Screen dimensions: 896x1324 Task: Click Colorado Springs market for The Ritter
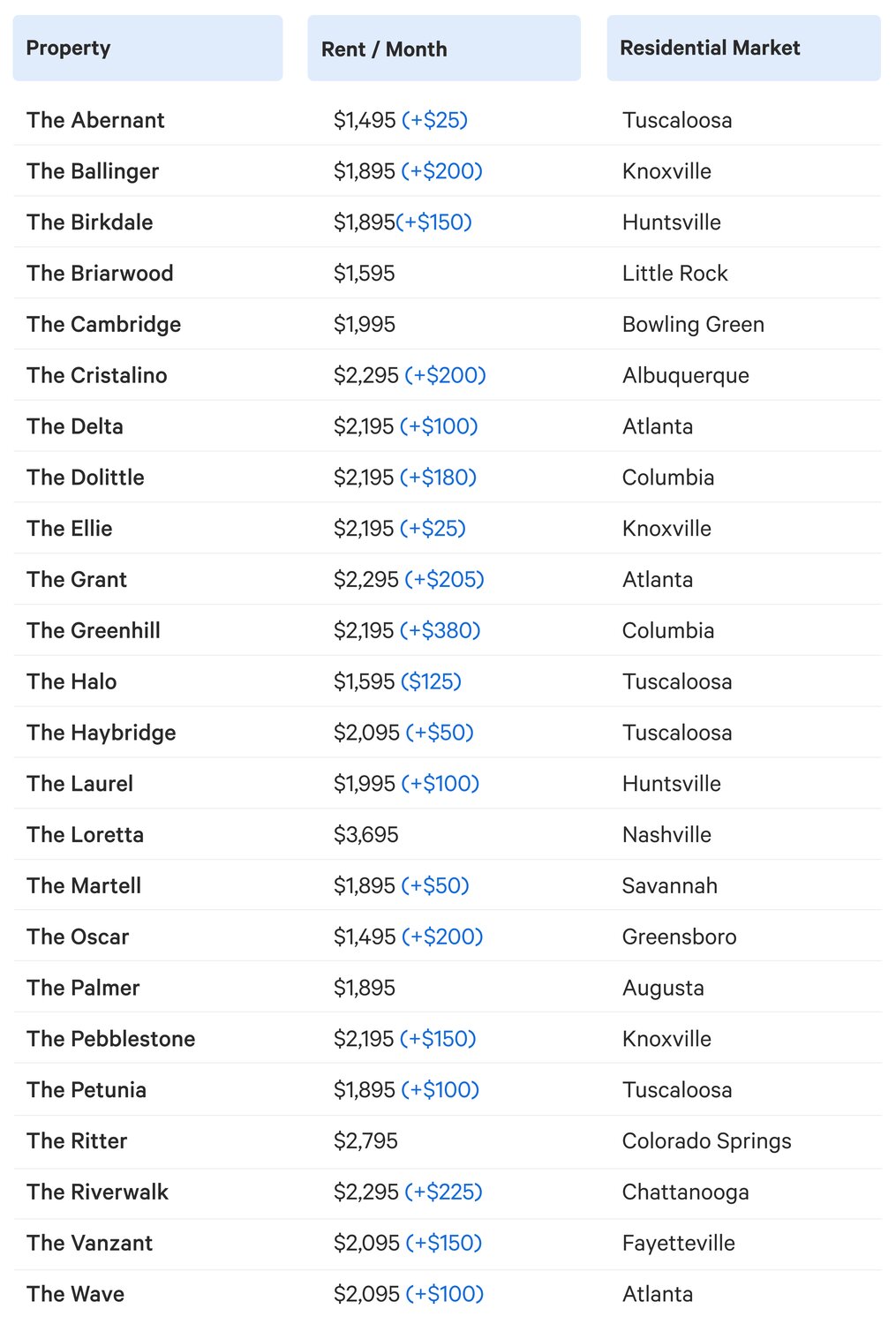pyautogui.click(x=706, y=1141)
